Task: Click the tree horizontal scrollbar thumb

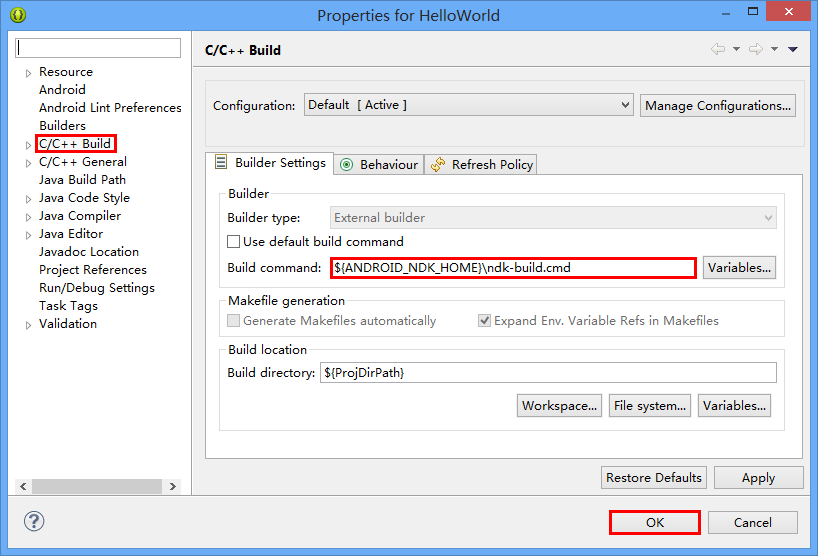Action: (x=97, y=486)
